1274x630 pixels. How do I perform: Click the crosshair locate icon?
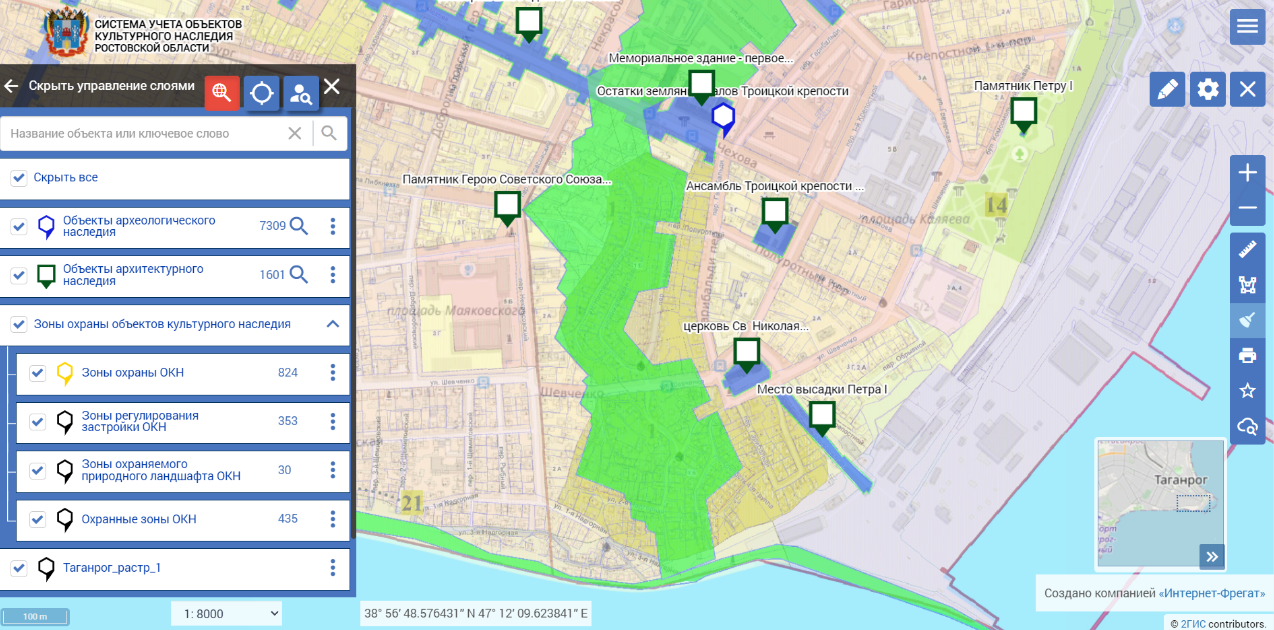point(262,93)
